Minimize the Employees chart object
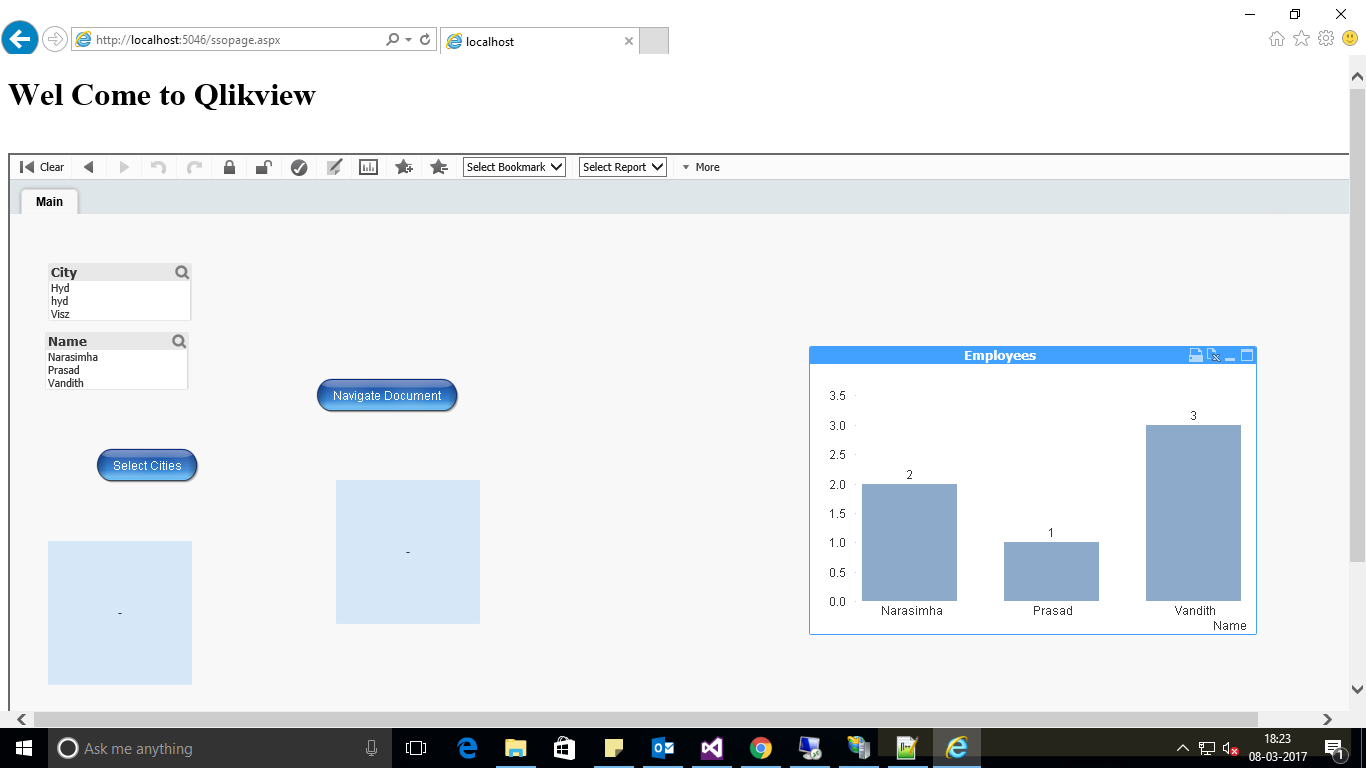This screenshot has width=1366, height=768. 1230,356
